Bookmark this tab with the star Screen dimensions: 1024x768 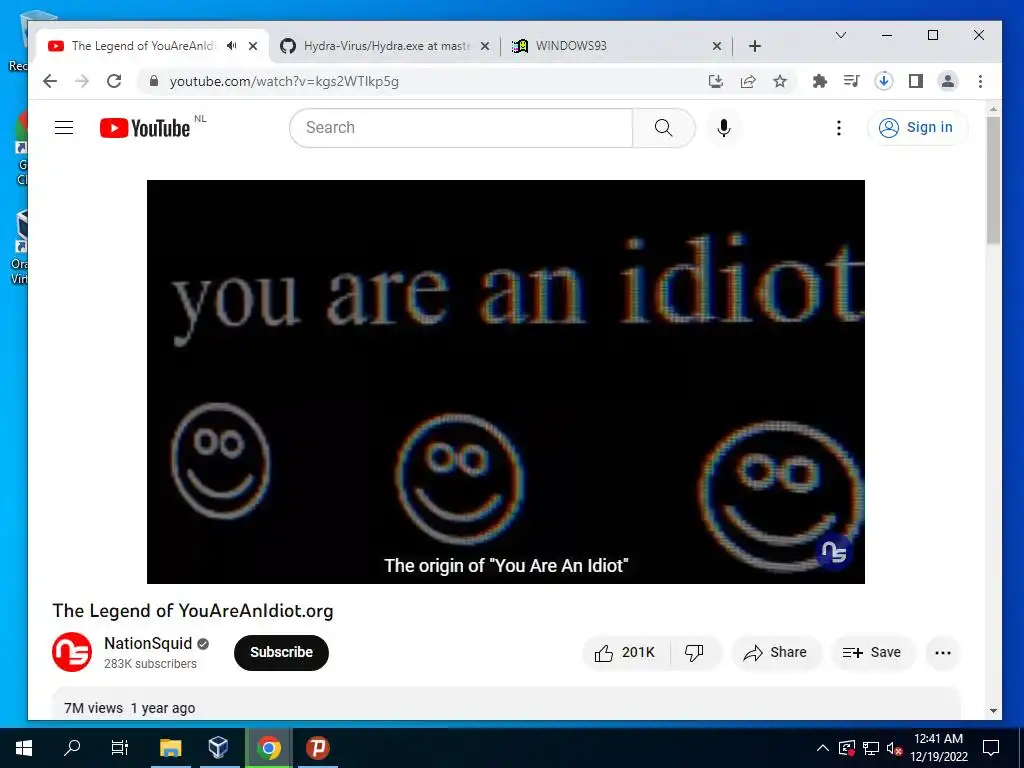780,81
